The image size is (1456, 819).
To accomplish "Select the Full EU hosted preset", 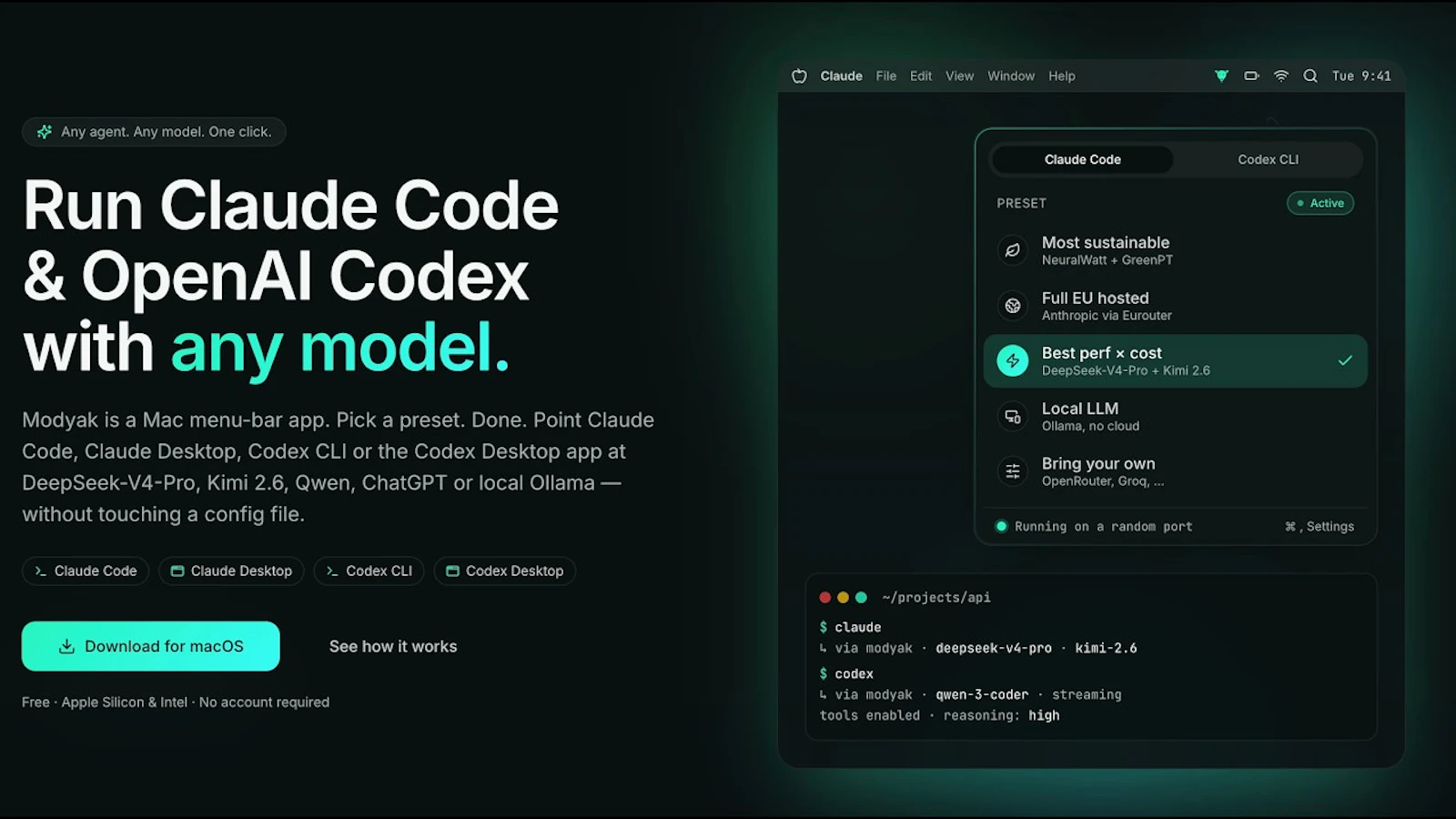I will pyautogui.click(x=1175, y=306).
